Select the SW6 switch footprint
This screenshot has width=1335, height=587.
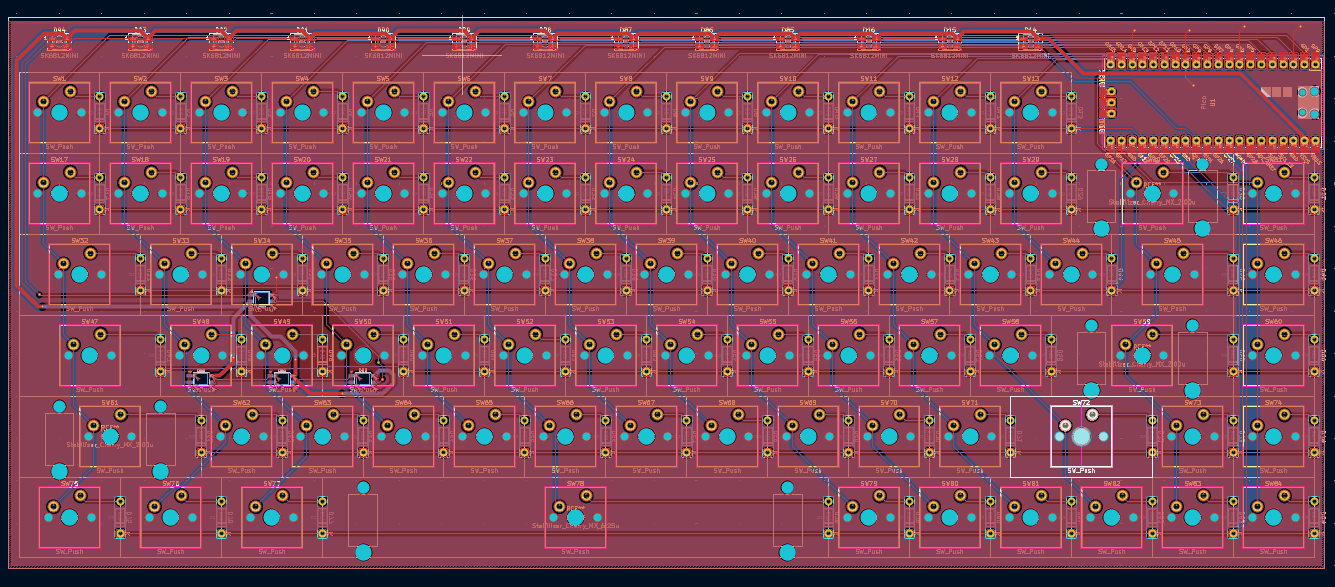click(464, 112)
